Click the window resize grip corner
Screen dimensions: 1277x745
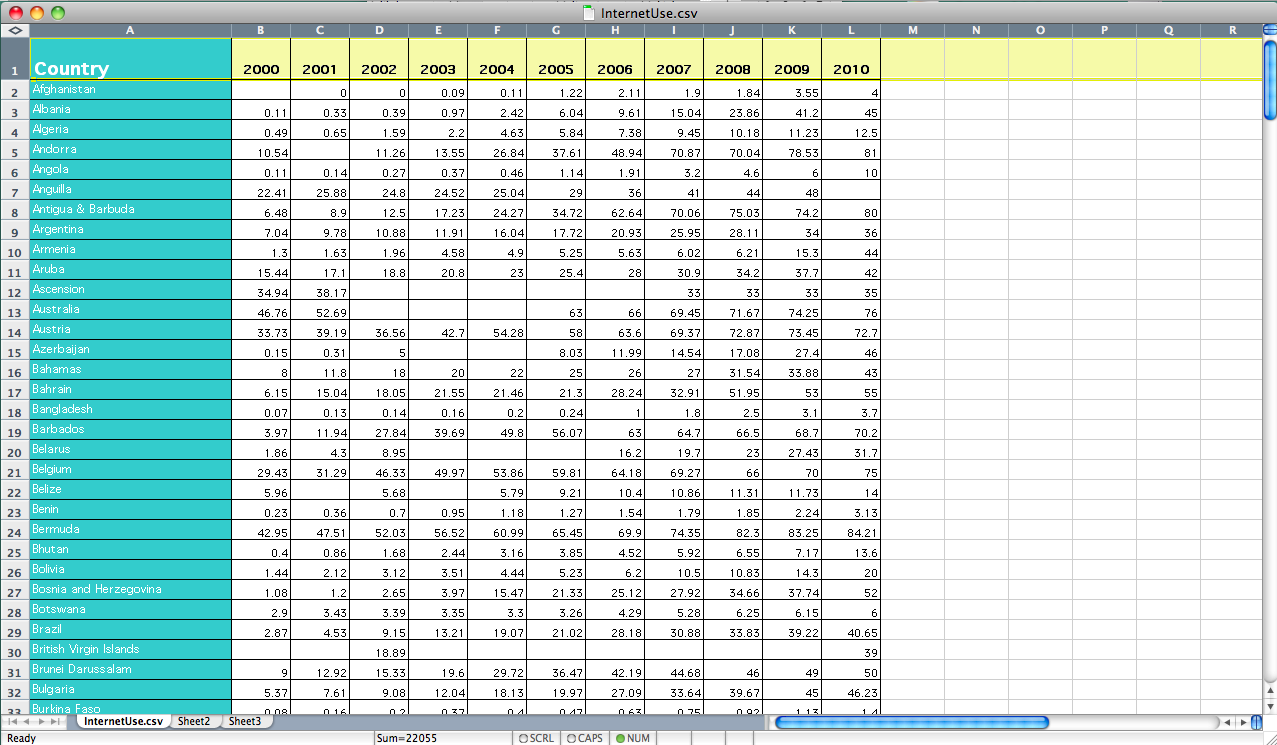(x=1269, y=737)
